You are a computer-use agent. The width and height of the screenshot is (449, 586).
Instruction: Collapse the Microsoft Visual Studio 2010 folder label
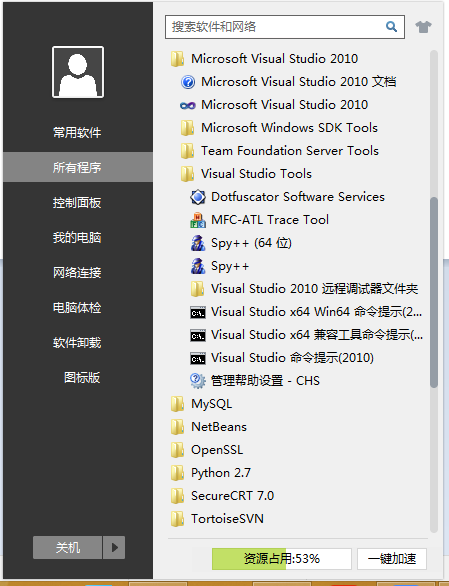click(x=274, y=59)
